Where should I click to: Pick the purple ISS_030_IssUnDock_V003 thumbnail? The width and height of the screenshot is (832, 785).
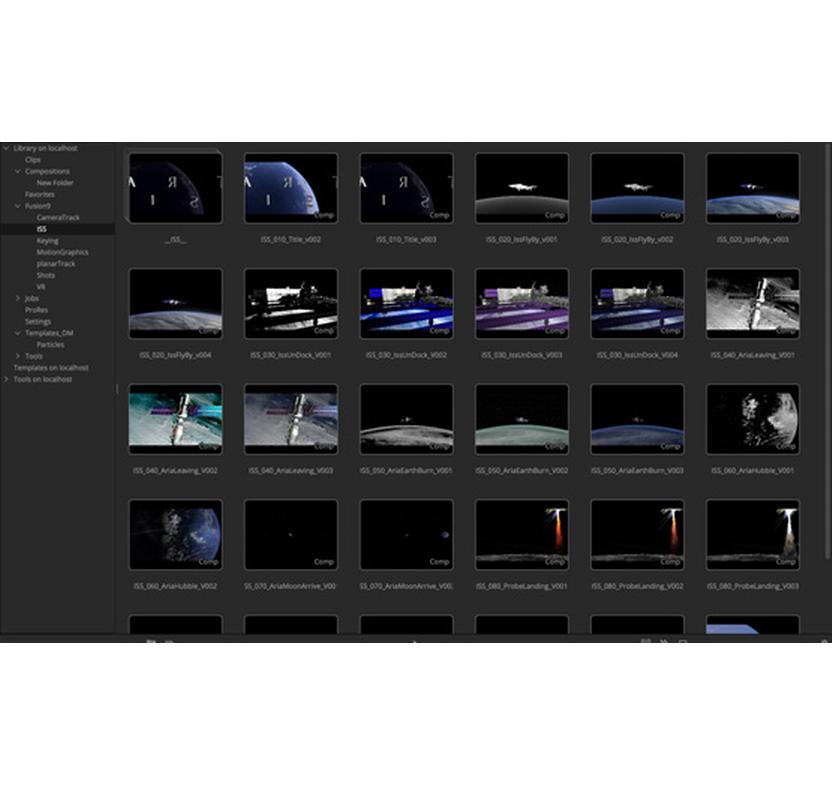pyautogui.click(x=522, y=304)
